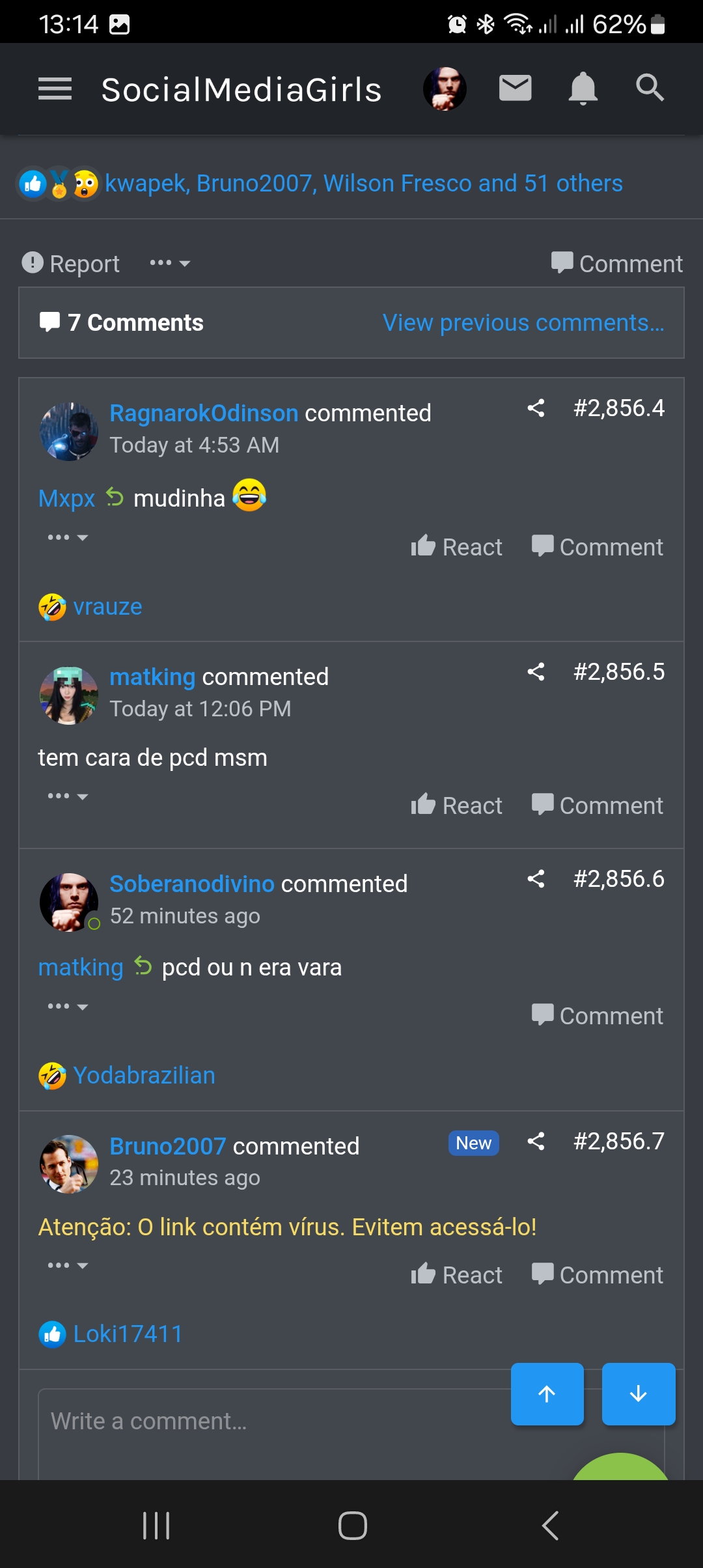Open matking's profile avatar thumbnail
This screenshot has width=703, height=1568.
69,695
